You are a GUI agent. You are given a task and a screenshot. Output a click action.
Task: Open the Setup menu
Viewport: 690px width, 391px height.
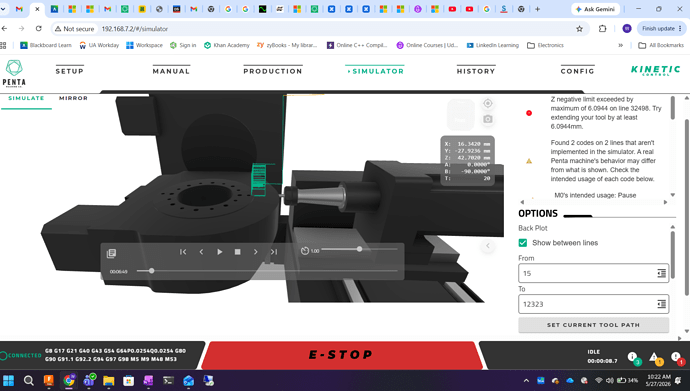click(x=70, y=71)
